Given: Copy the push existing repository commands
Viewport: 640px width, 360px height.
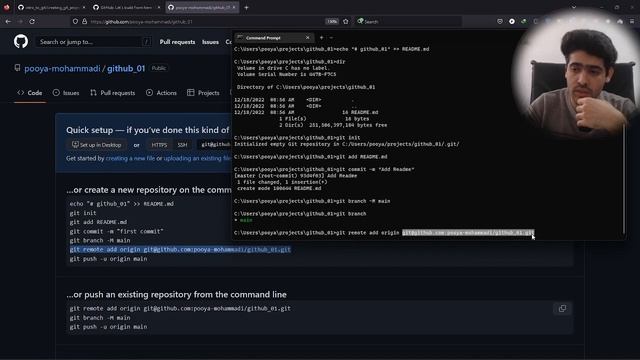Looking at the screenshot, I should (x=562, y=309).
